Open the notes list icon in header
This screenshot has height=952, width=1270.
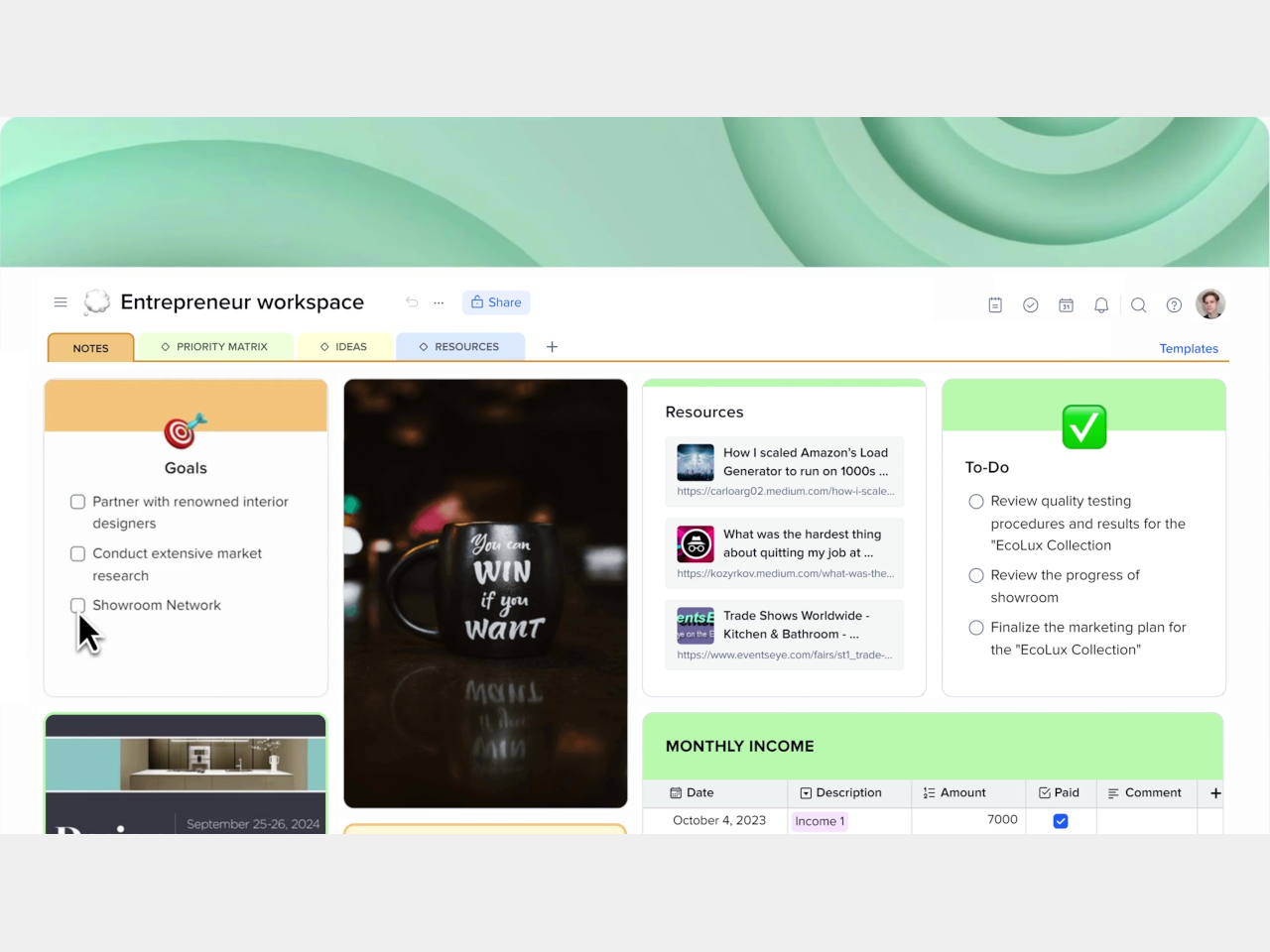(995, 305)
